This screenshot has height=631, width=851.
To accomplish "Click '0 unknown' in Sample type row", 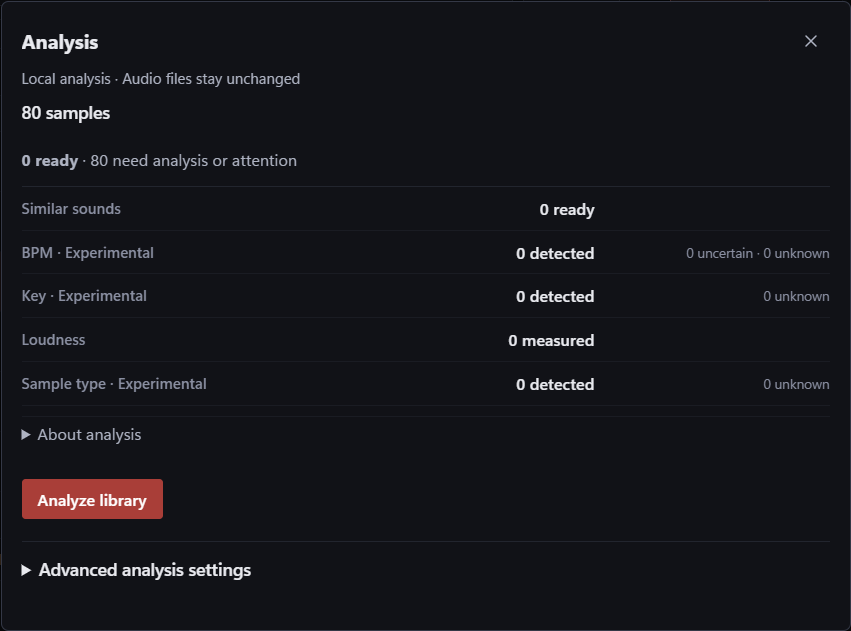I will point(796,384).
